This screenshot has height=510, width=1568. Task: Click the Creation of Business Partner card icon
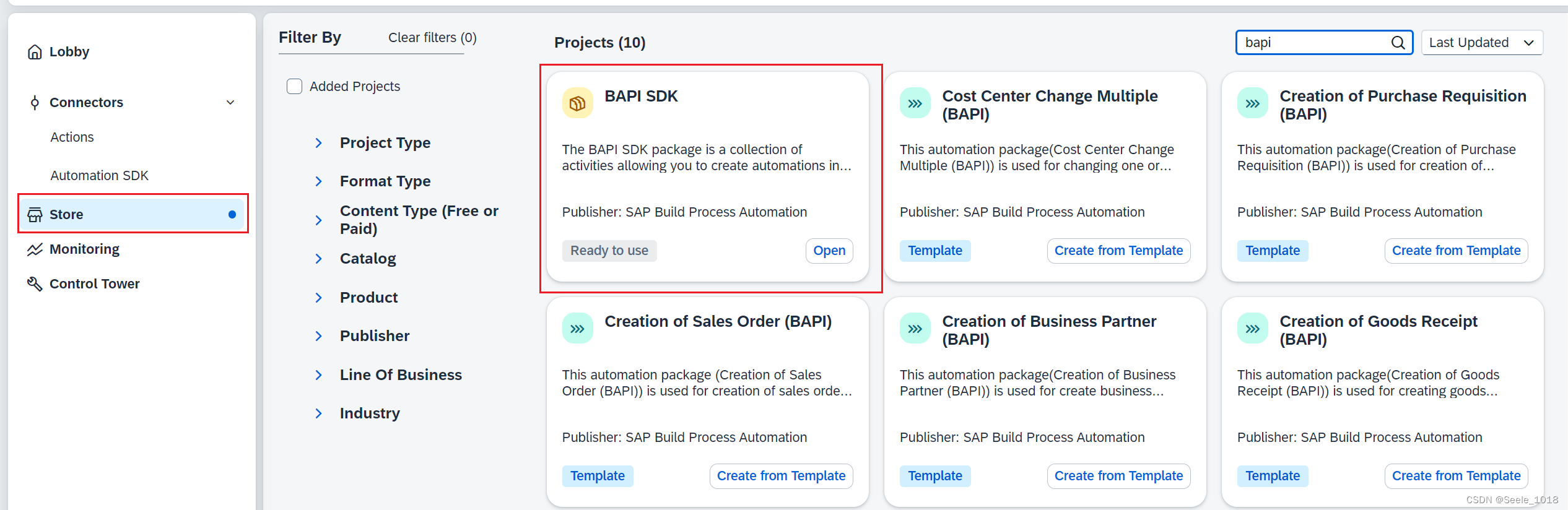pos(915,329)
